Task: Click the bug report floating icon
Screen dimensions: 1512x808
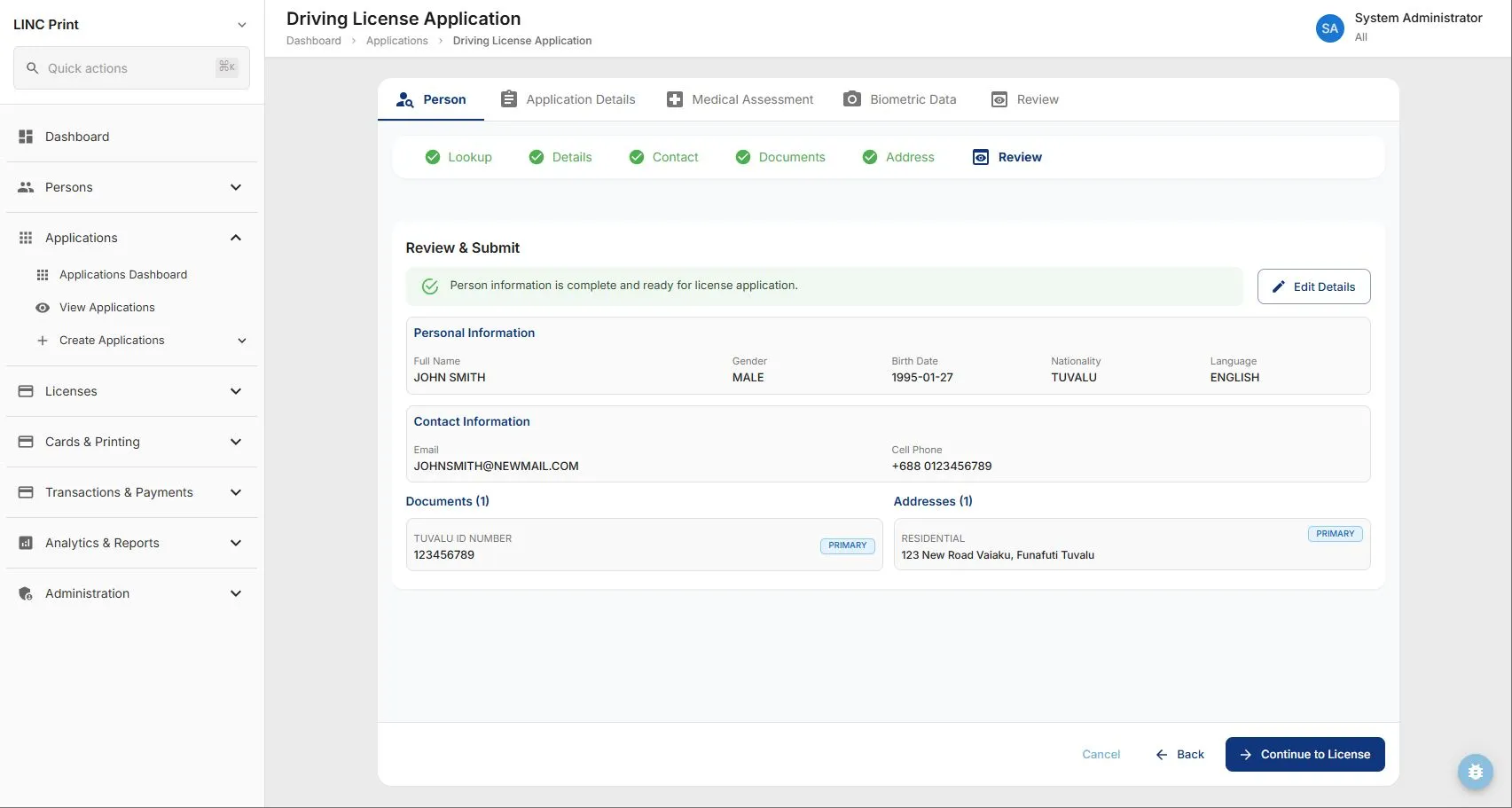Action: tap(1475, 772)
